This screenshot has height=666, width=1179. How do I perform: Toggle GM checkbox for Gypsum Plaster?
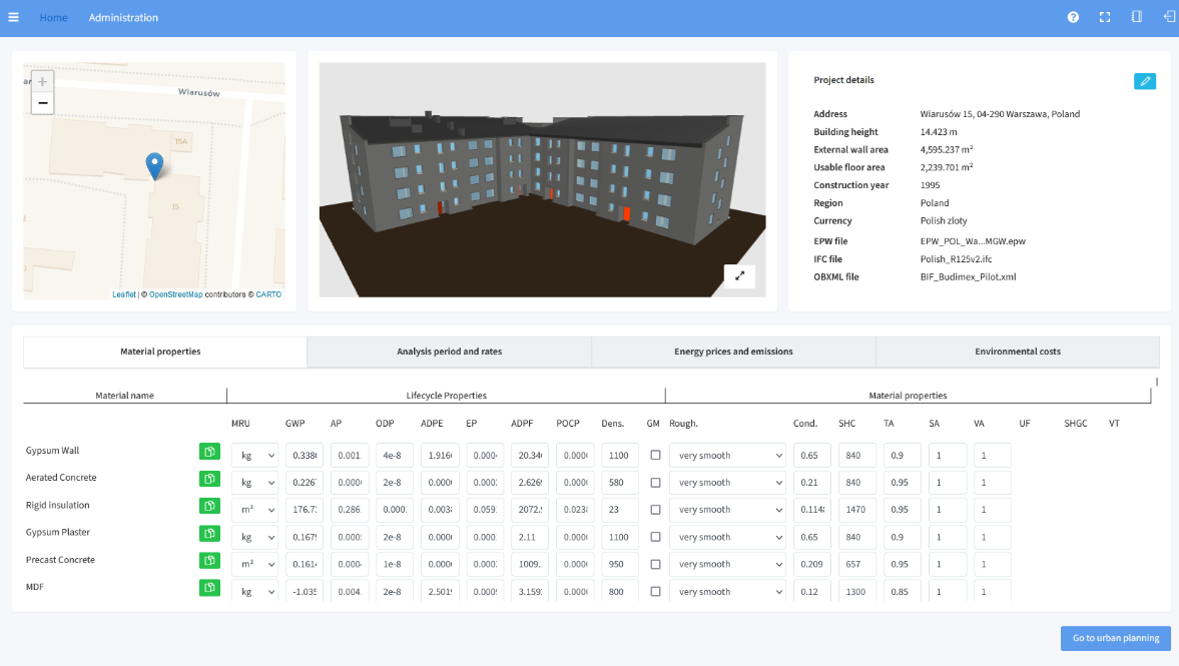pos(656,537)
